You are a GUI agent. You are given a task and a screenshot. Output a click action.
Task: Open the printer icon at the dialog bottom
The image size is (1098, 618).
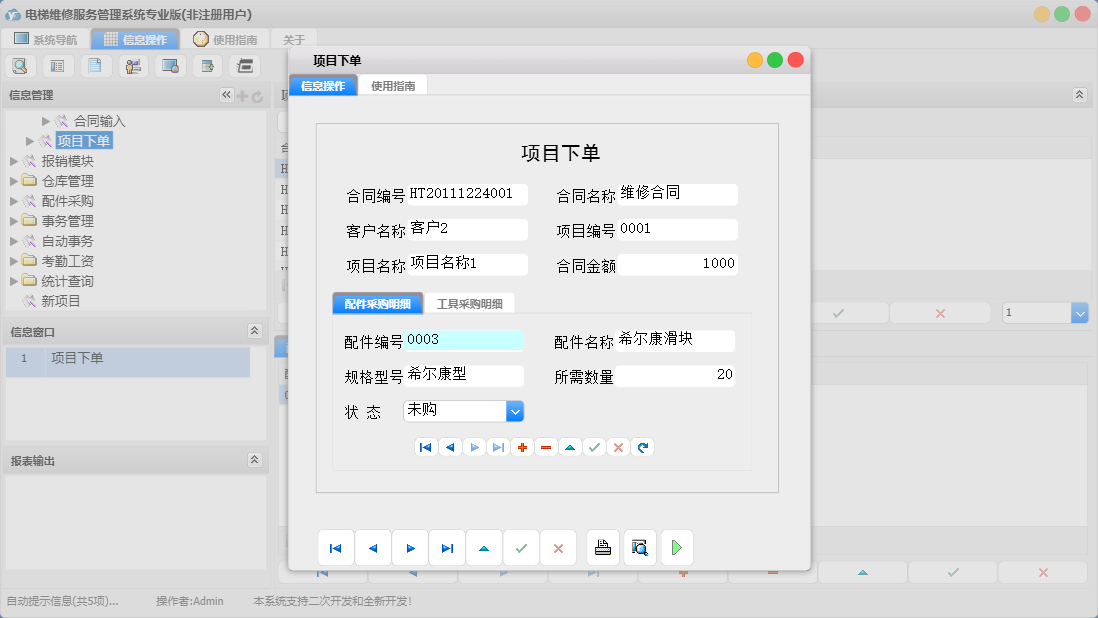602,547
